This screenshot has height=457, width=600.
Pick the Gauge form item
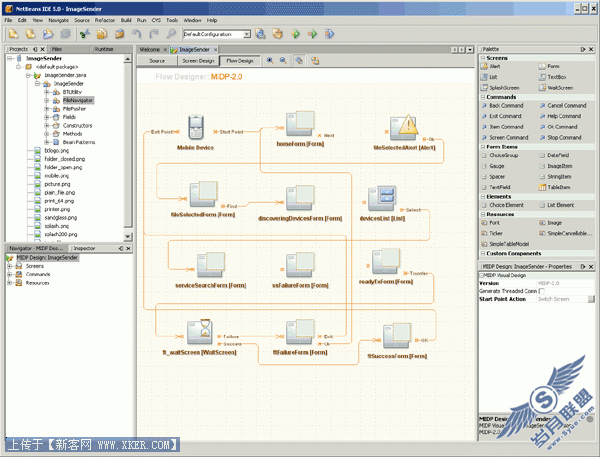coord(493,166)
